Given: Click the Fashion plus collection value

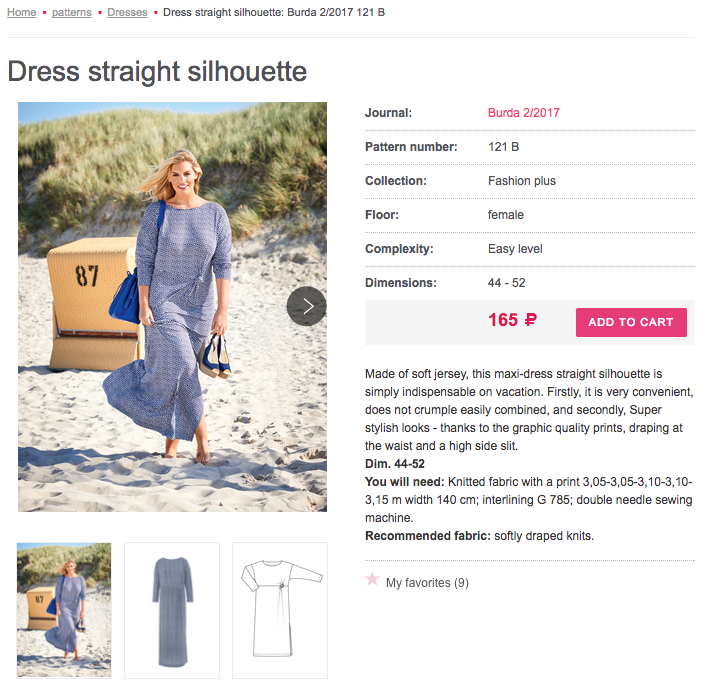Looking at the screenshot, I should 522,181.
